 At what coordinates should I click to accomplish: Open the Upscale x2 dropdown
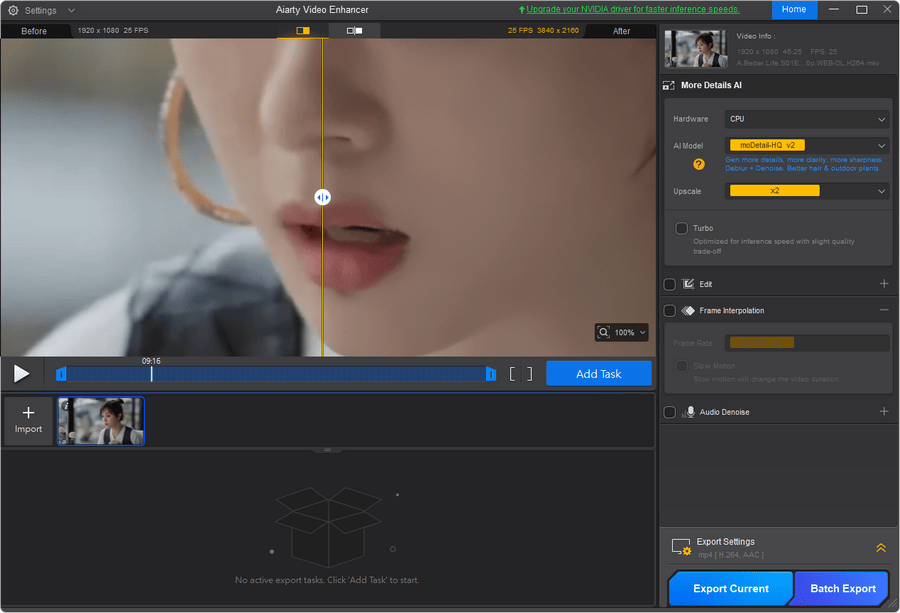[806, 191]
